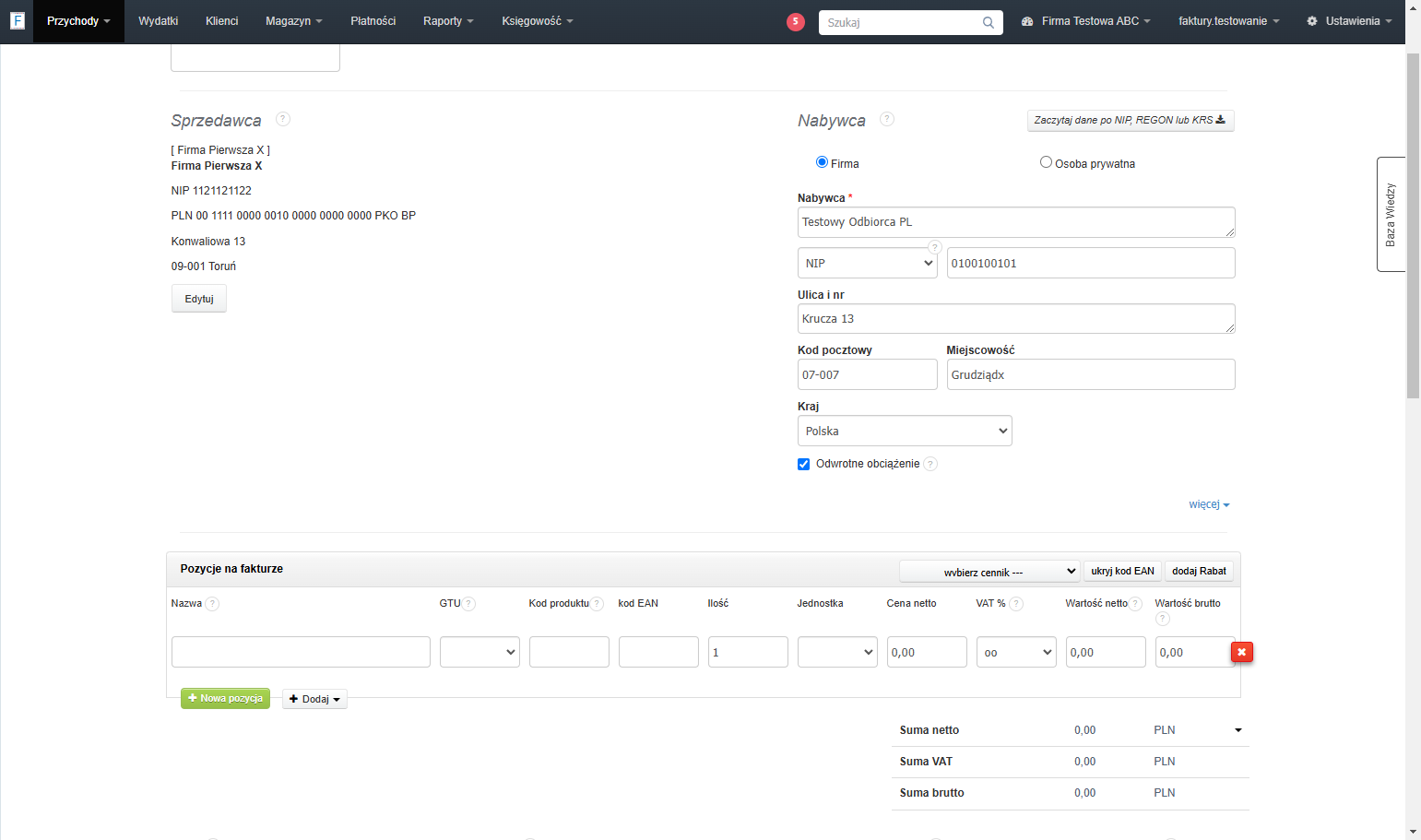Open the notifications badge showing 5
1421x840 pixels.
[796, 21]
